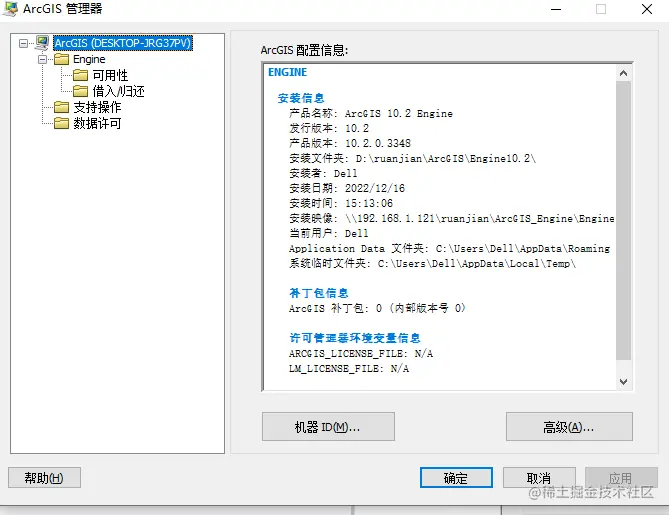Click the 发行版本: 10.2 line
Screen dimensions: 669x515
click(329, 128)
